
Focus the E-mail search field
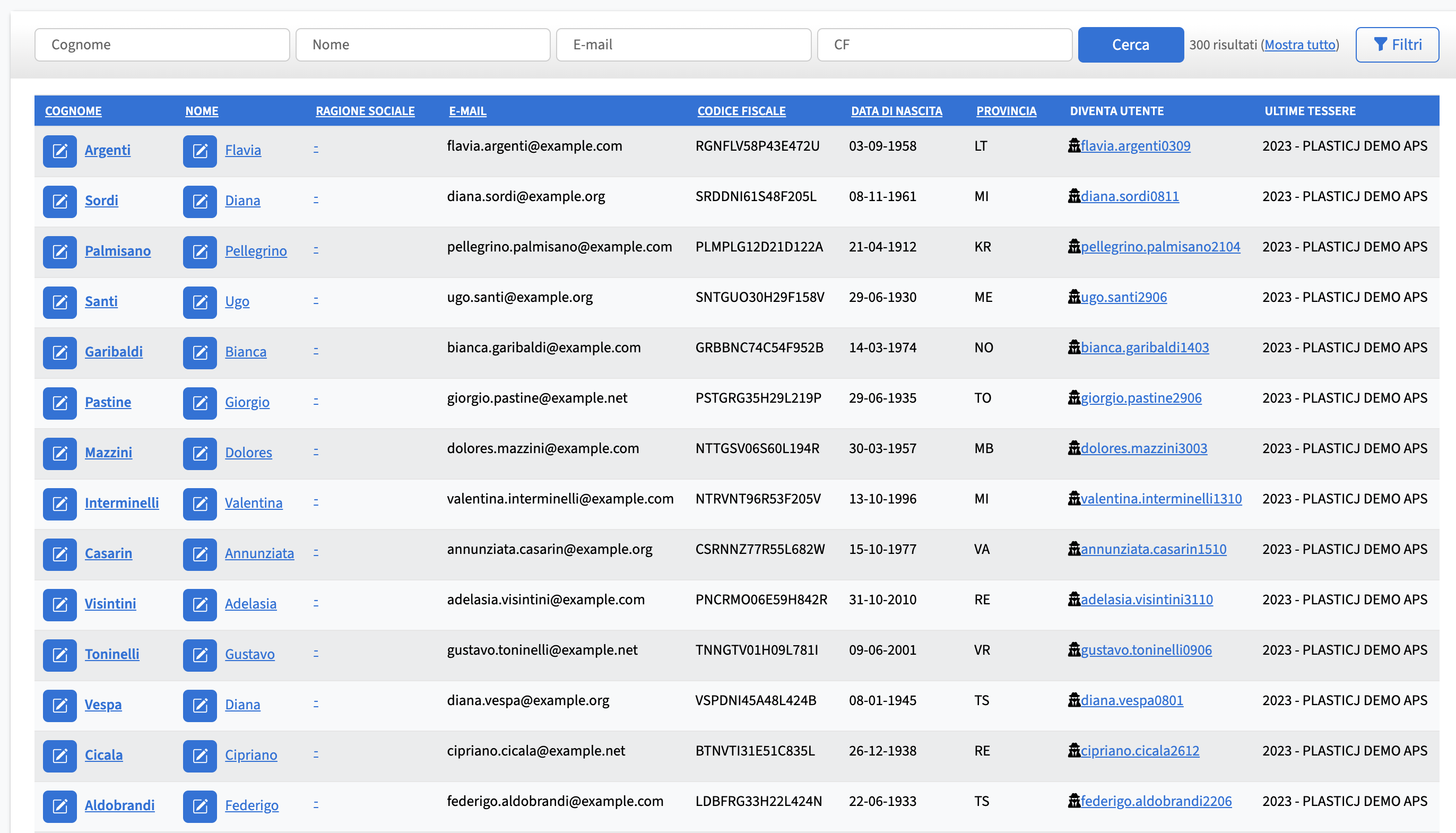point(683,45)
